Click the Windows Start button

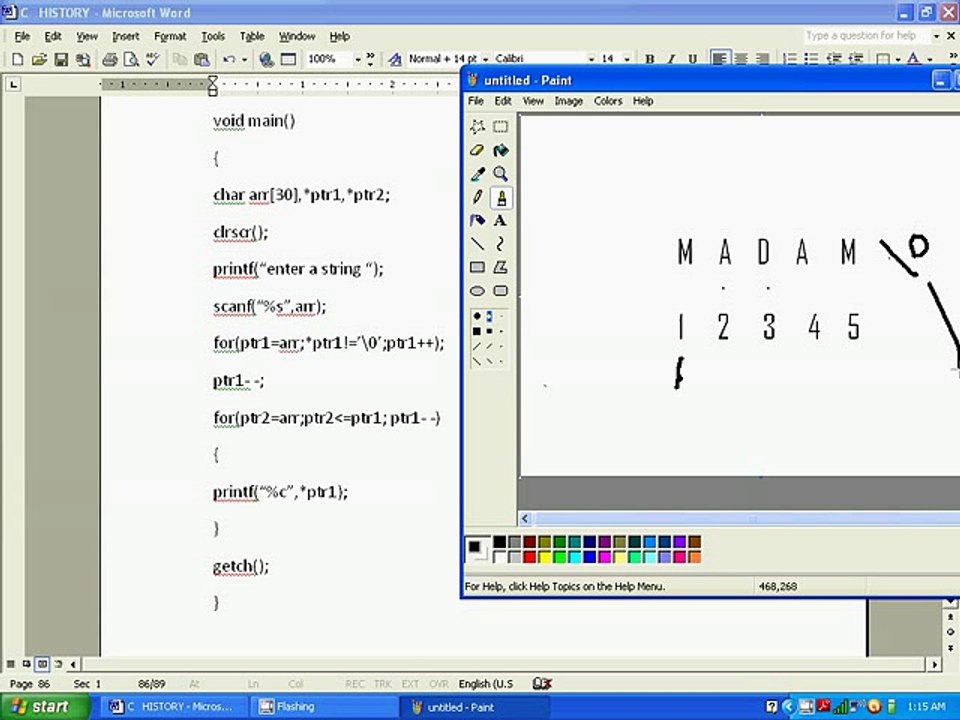(45, 707)
